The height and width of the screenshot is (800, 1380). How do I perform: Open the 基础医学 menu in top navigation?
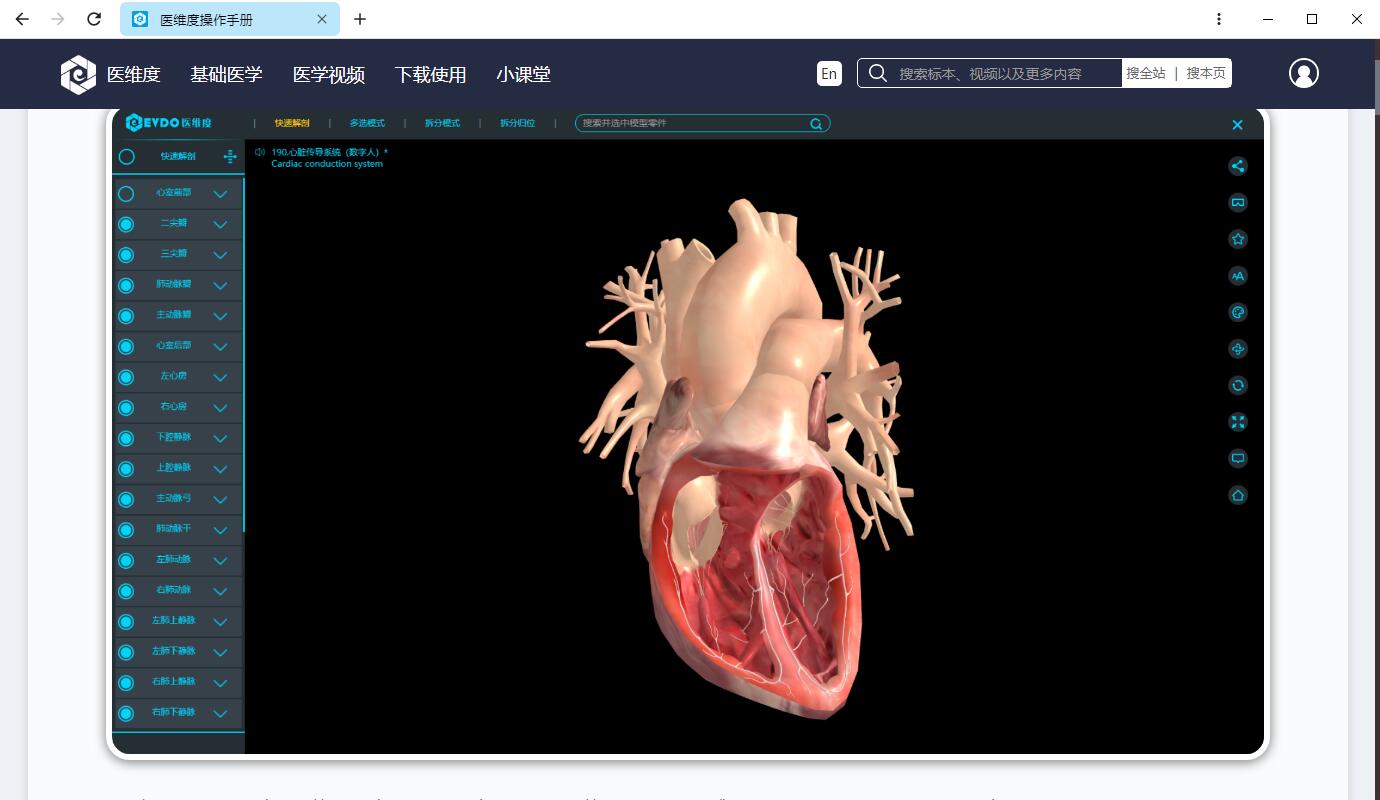click(x=227, y=74)
